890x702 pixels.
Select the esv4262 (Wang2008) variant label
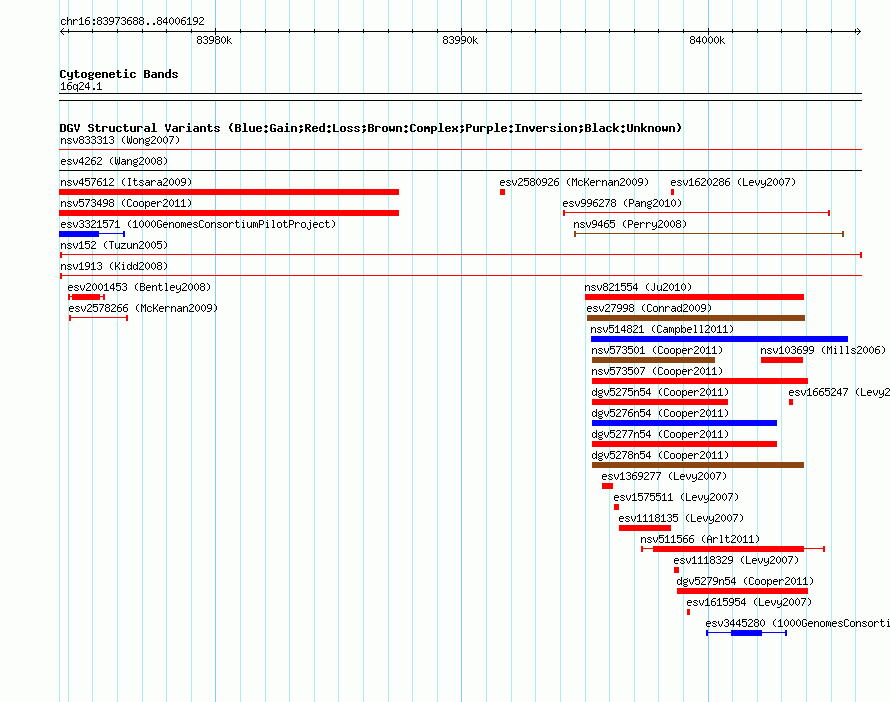coord(114,161)
